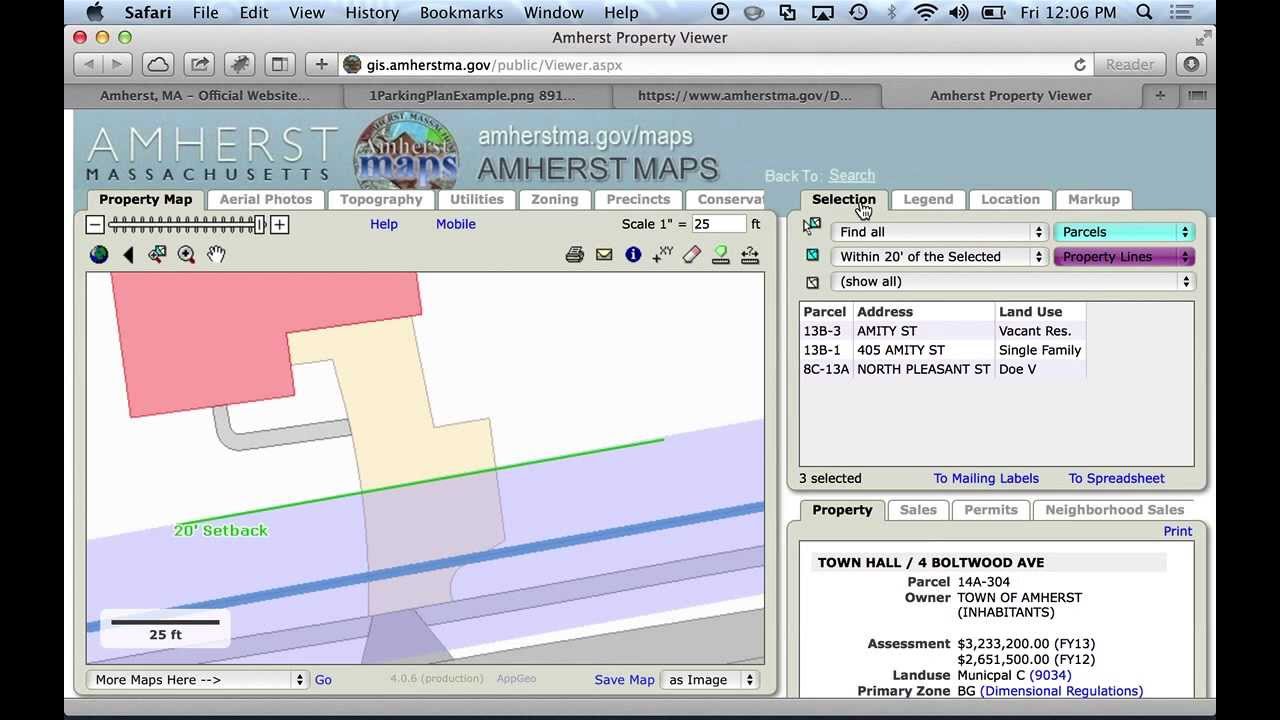Open the Precincts tab
This screenshot has width=1280, height=720.
[x=638, y=199]
